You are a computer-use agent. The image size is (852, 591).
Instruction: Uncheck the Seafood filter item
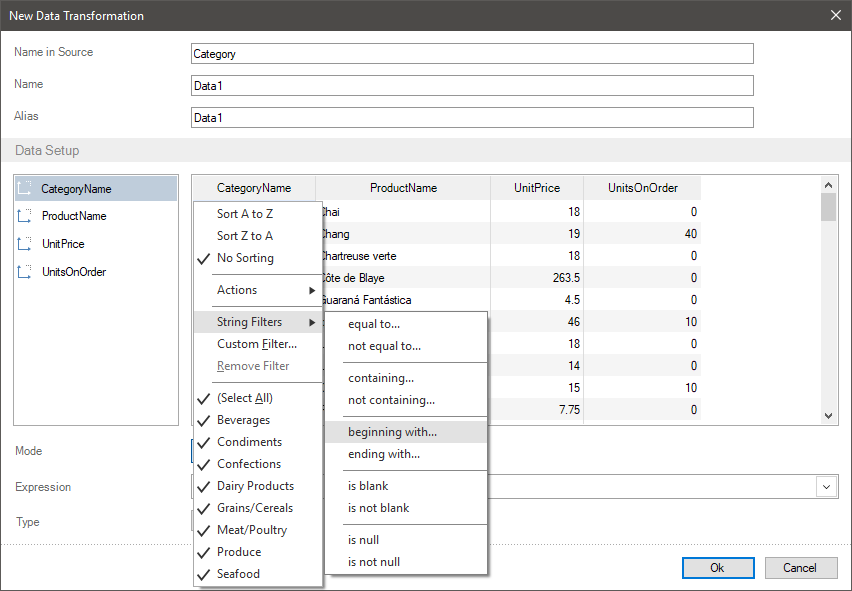pyautogui.click(x=238, y=574)
